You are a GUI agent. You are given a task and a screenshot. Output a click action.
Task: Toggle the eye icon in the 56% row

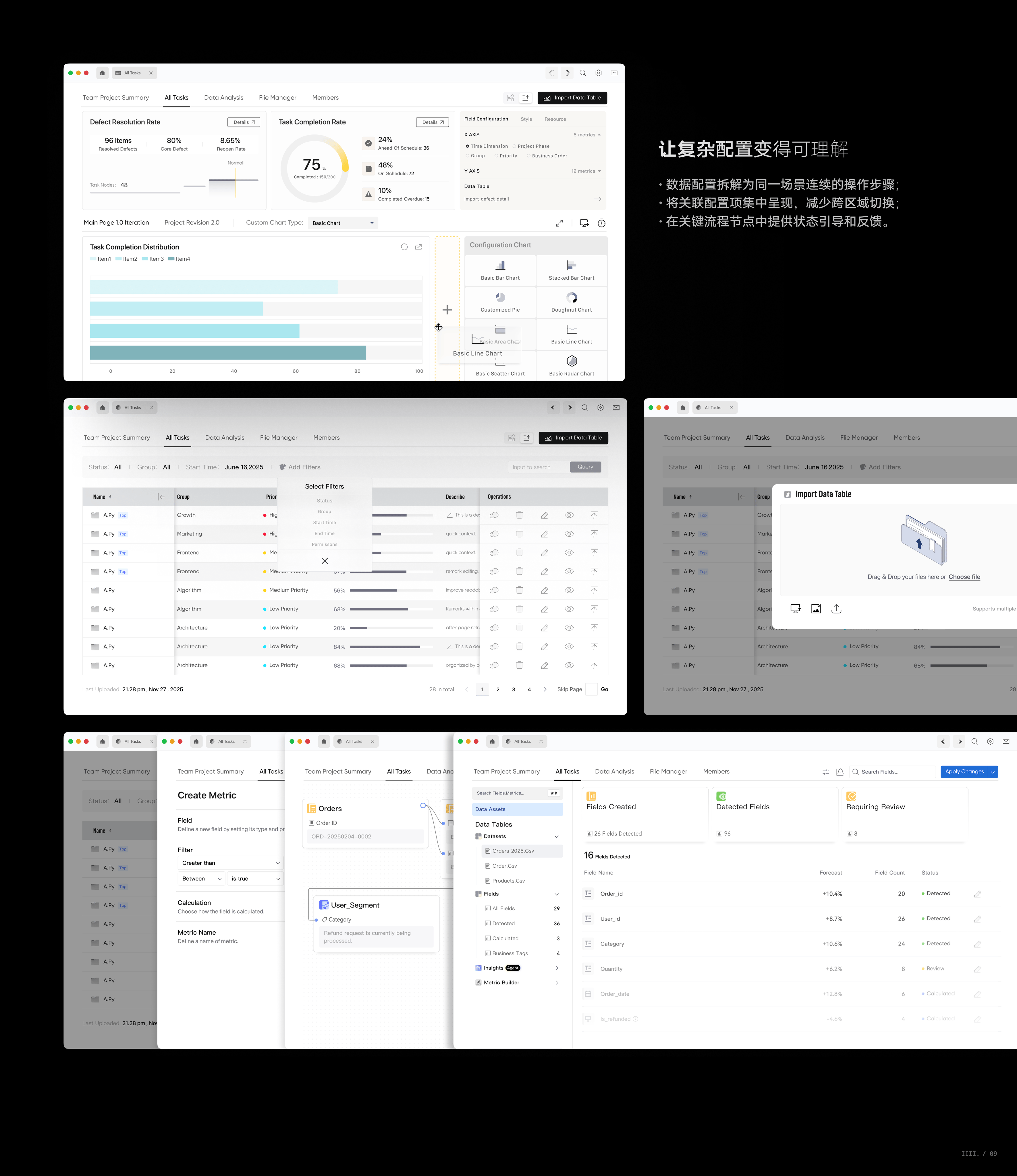coord(569,590)
